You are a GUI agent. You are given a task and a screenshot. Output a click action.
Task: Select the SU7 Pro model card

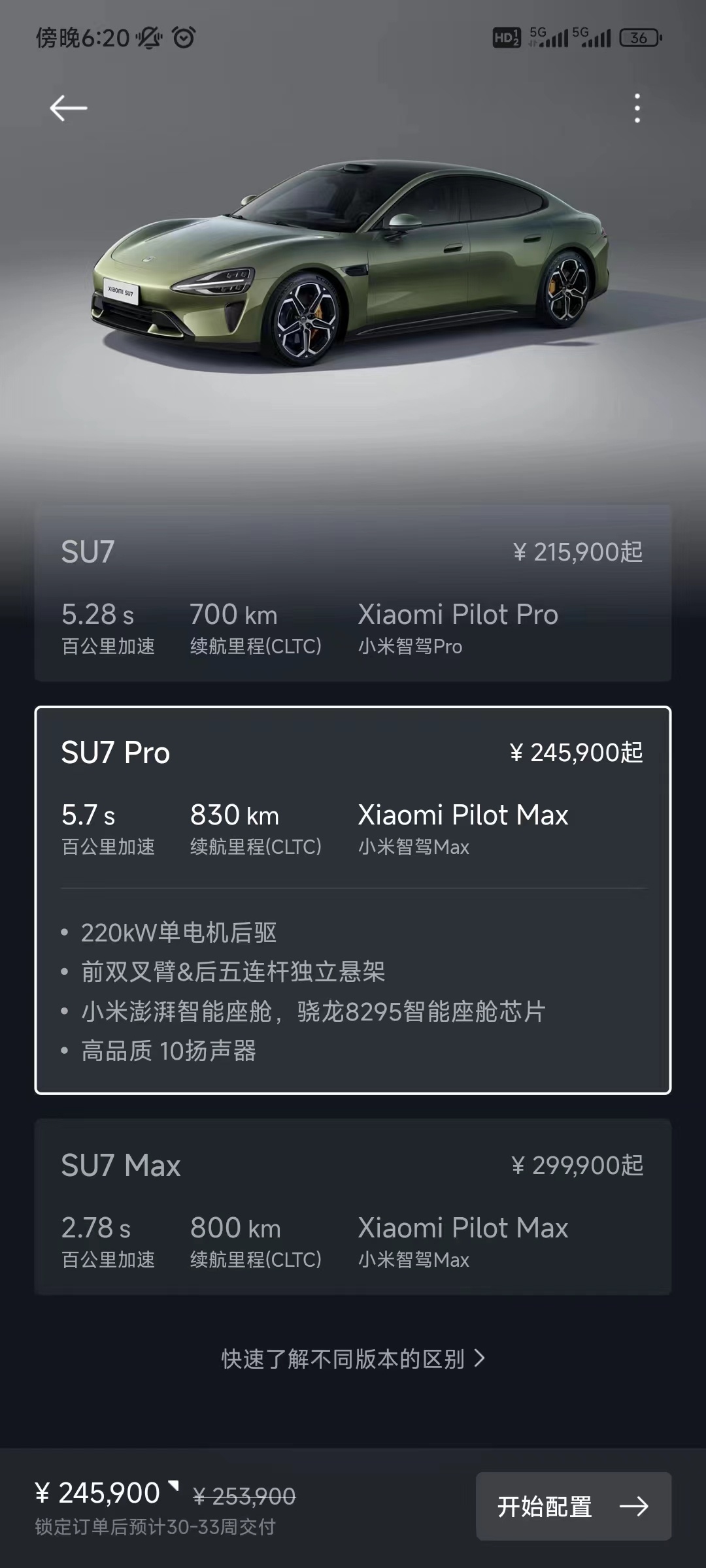click(353, 900)
